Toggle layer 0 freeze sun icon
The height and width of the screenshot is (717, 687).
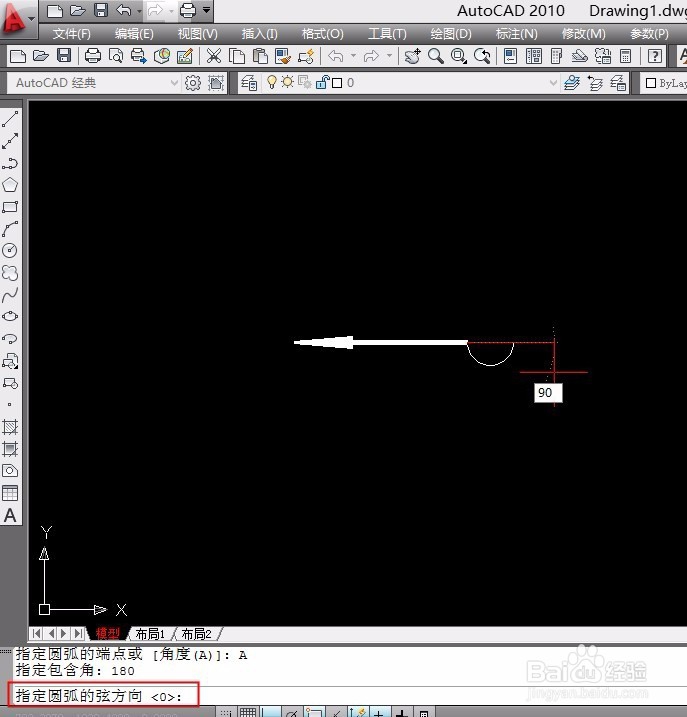pos(287,82)
